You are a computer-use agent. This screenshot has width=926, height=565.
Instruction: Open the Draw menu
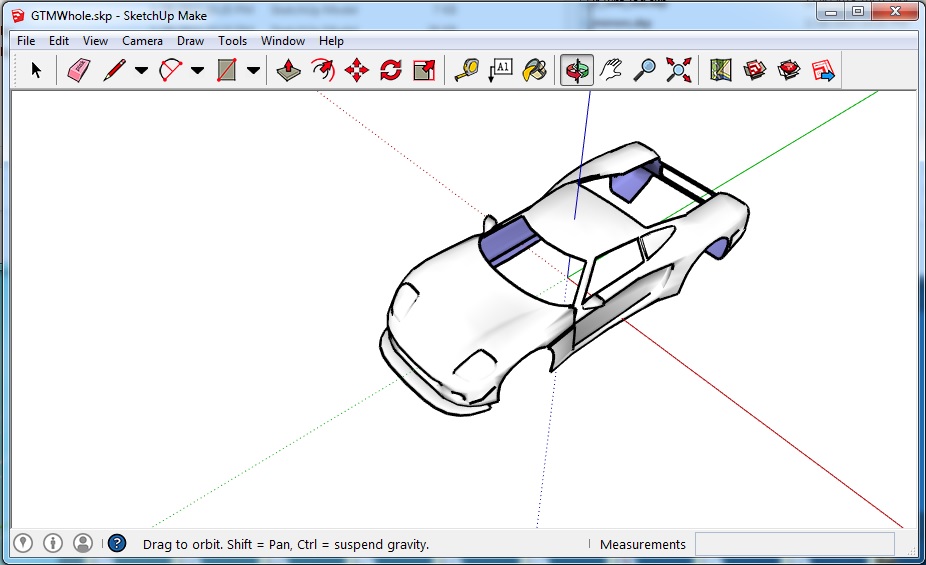coord(190,41)
